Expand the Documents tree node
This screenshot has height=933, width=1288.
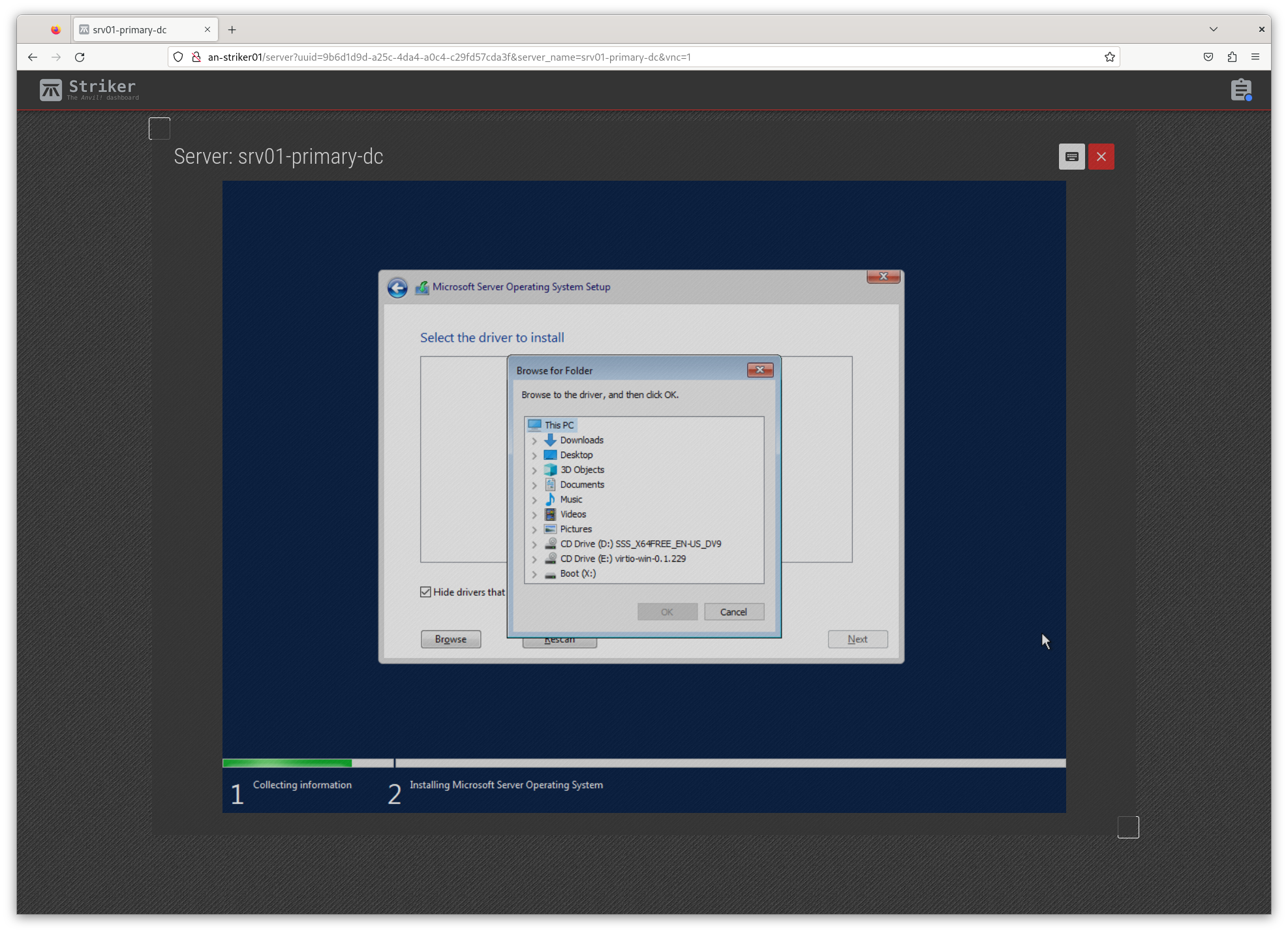tap(534, 485)
